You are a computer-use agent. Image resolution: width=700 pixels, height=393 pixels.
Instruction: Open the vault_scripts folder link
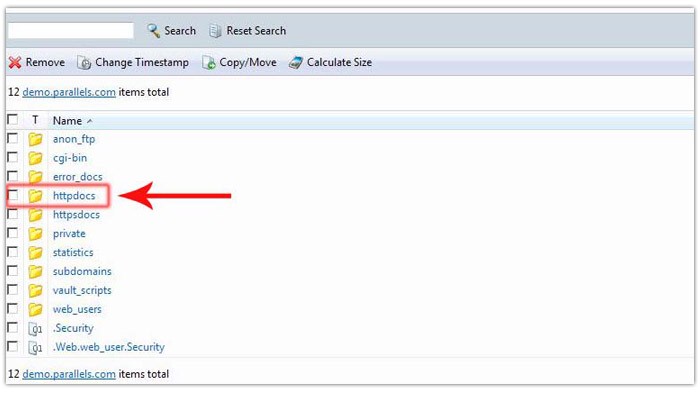pos(82,291)
